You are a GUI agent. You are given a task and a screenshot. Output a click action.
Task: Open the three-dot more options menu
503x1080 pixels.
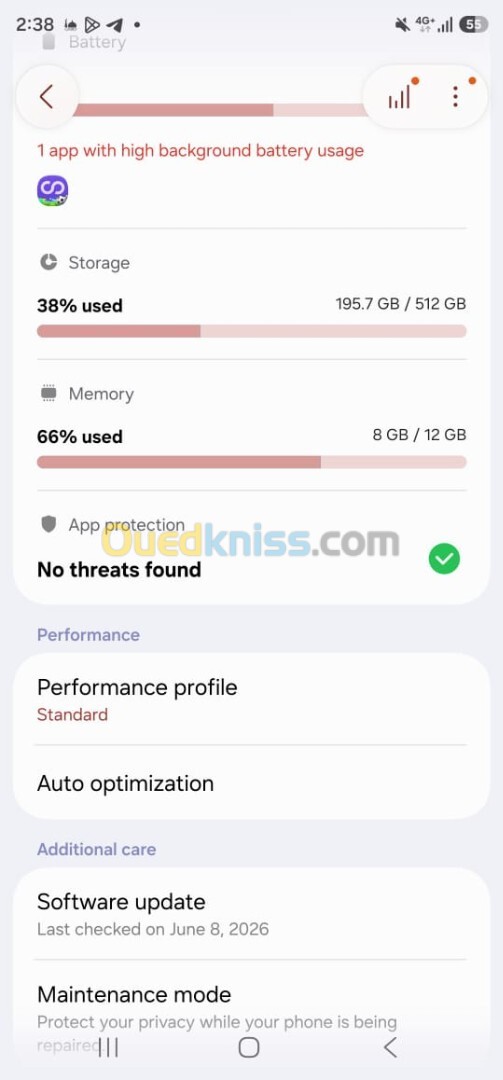click(455, 96)
